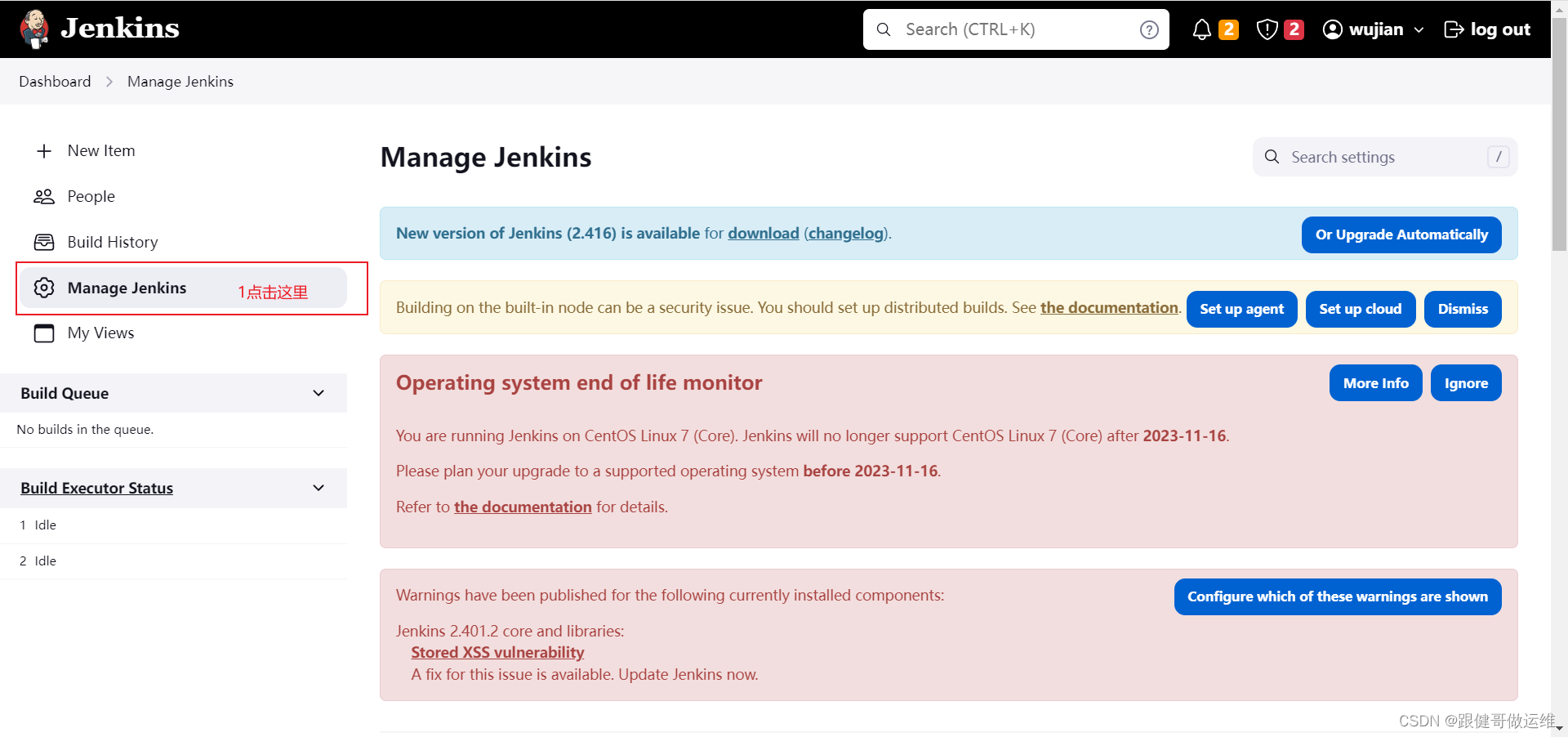Open the documentation link for OS upgrade details
This screenshot has width=1568, height=737.
click(523, 507)
